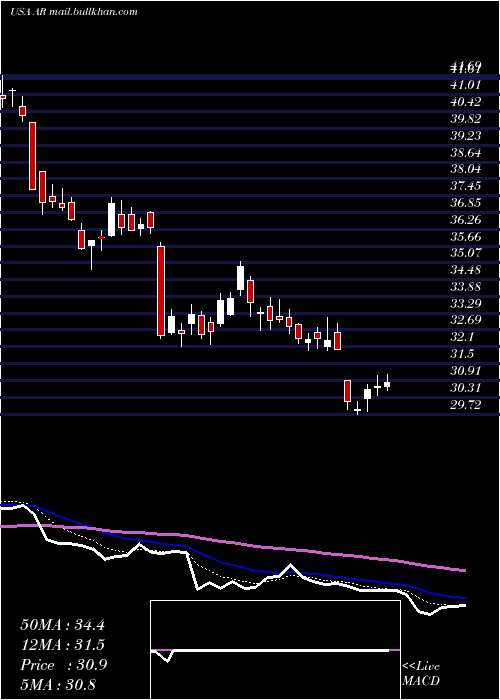Click the 33.29 price axis label
The image size is (500, 700).
point(465,304)
